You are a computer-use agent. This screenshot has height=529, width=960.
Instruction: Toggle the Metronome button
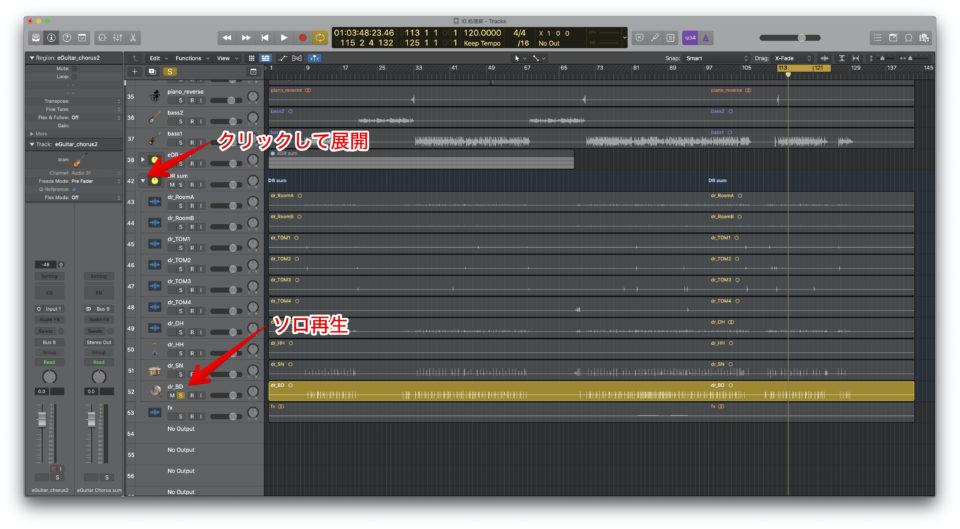pos(707,37)
